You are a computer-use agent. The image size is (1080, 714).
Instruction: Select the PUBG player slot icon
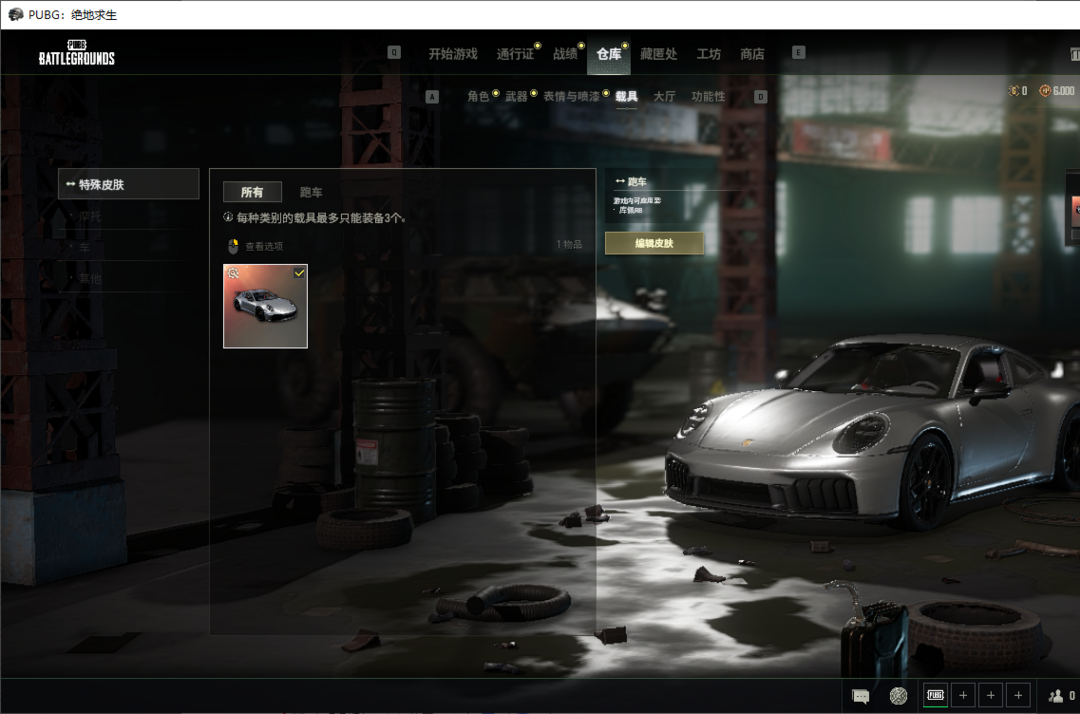[935, 695]
